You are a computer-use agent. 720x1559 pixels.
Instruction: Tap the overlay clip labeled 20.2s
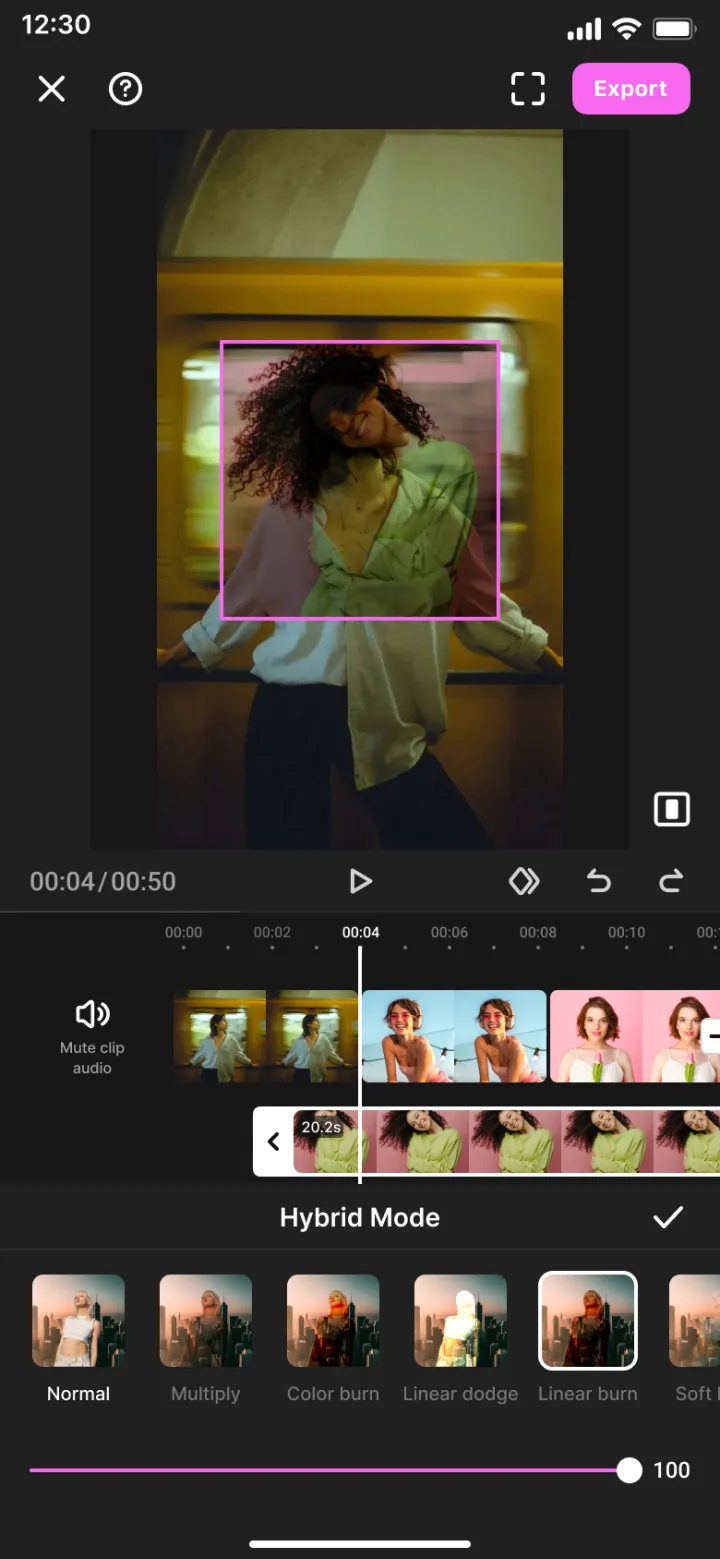(x=506, y=1141)
